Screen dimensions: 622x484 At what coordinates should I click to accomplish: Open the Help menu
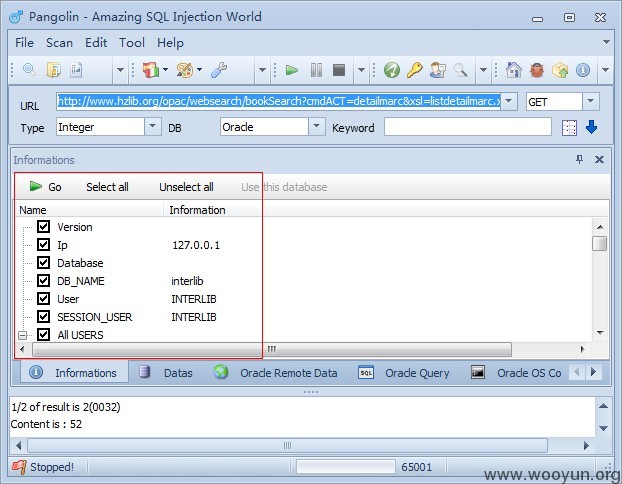170,42
